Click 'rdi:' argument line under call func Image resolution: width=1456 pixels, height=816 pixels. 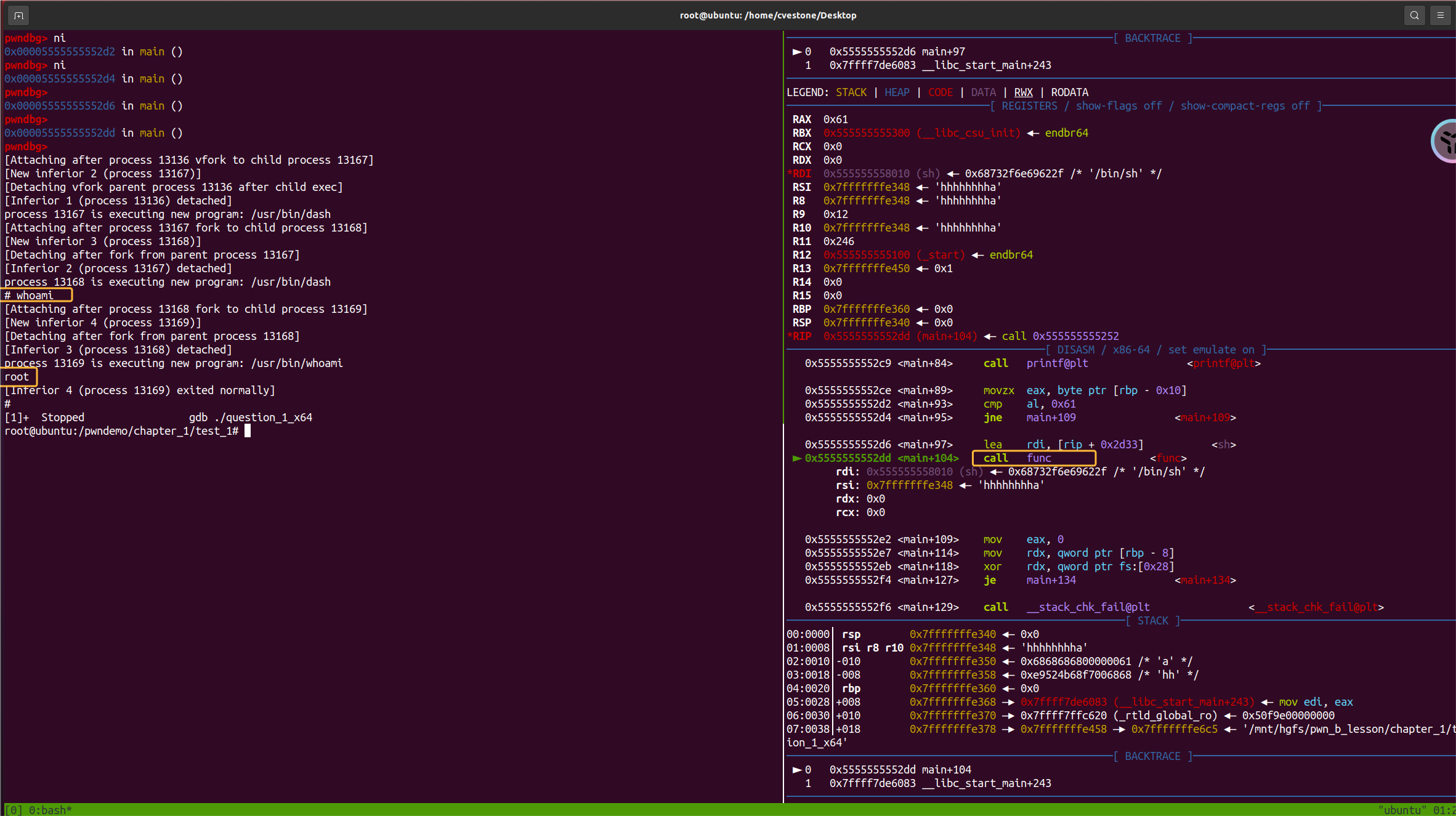1020,472
